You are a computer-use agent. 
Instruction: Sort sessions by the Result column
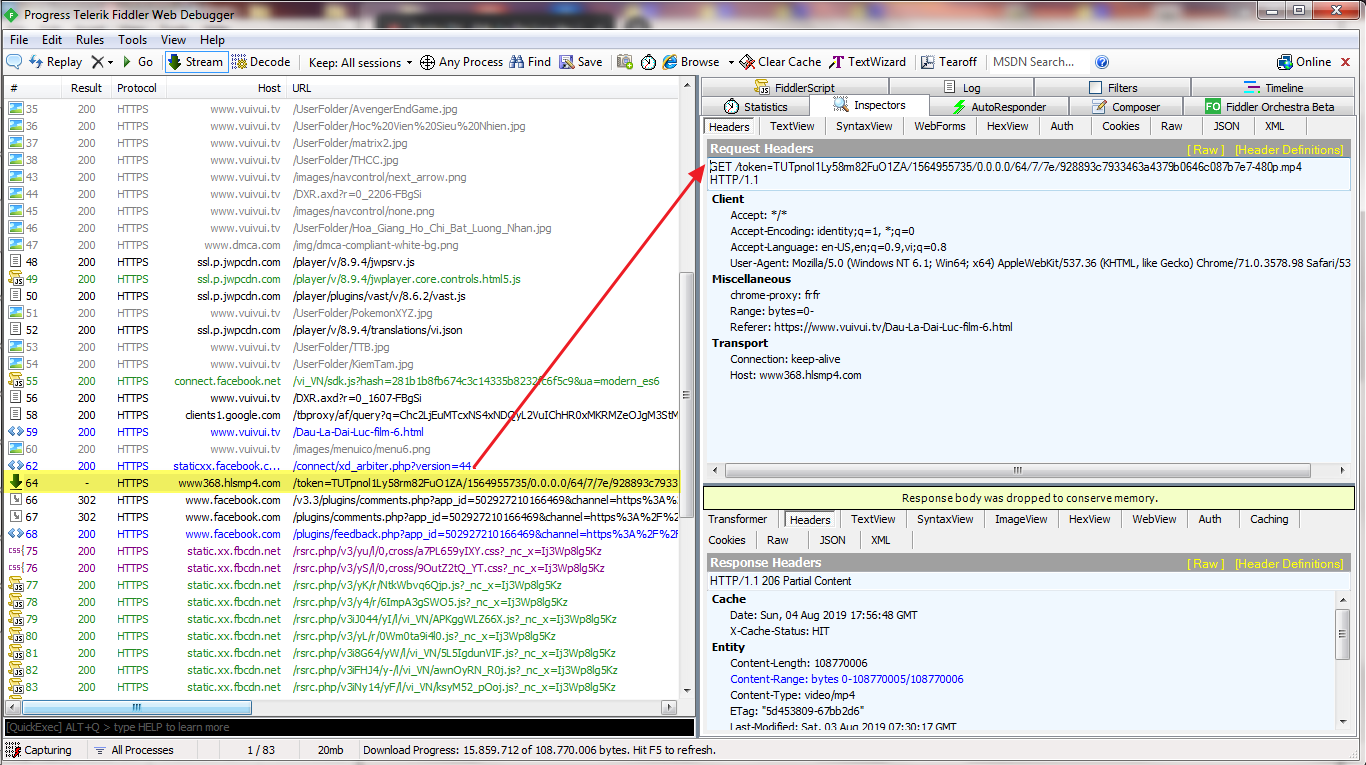[x=86, y=88]
